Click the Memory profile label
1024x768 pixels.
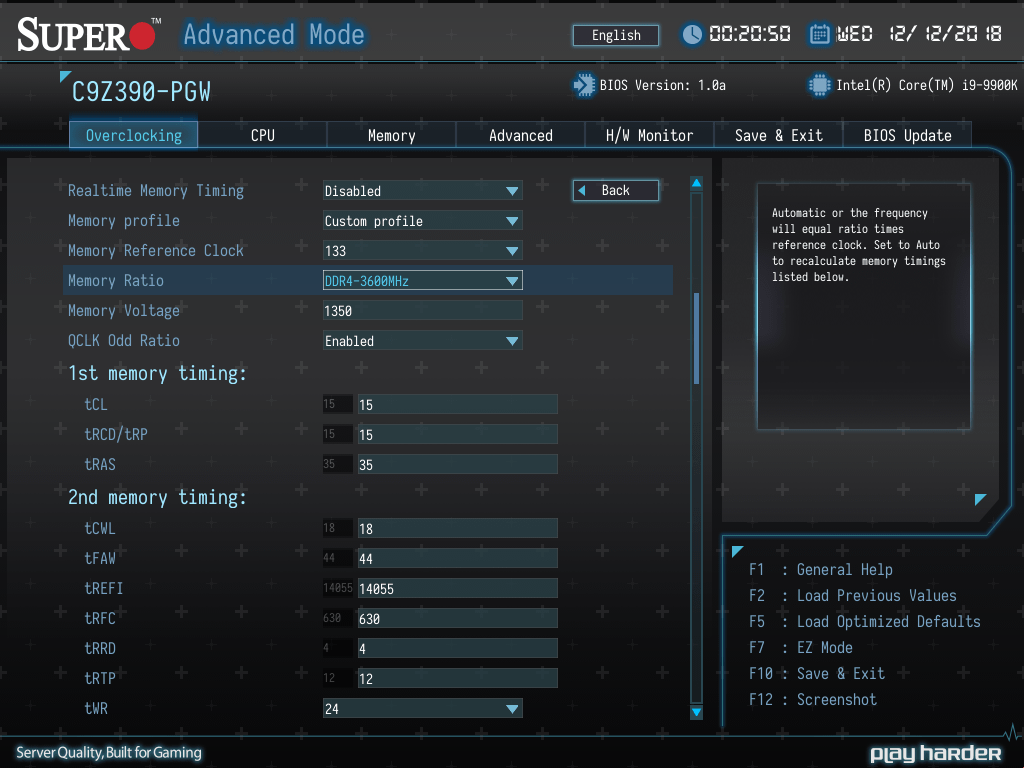123,221
